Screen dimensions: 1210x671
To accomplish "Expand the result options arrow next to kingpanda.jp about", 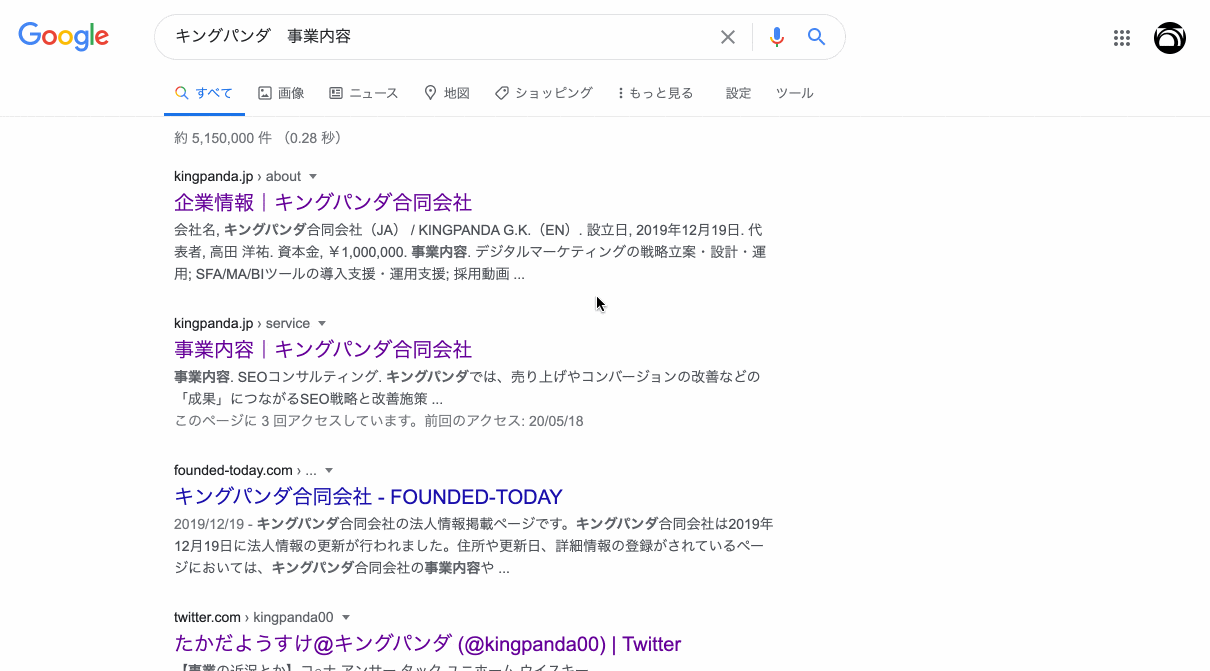I will 313,176.
